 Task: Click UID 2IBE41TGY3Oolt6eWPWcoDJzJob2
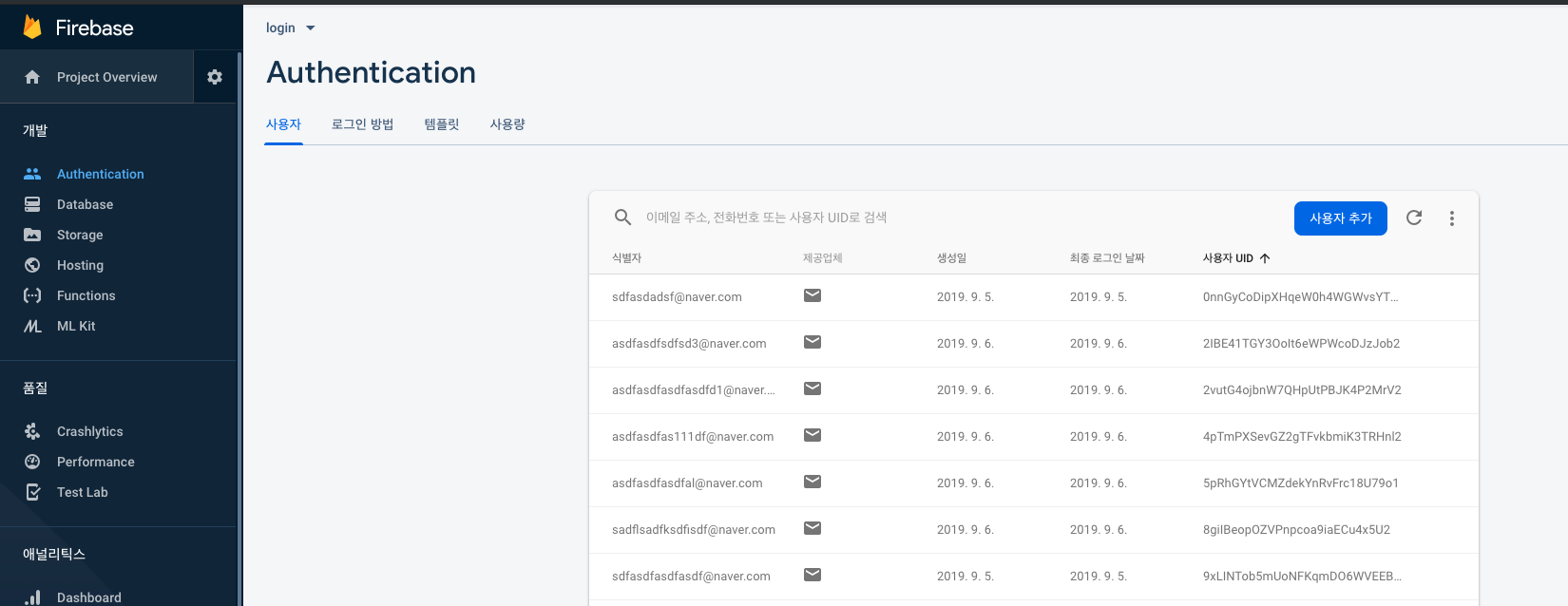point(1301,344)
